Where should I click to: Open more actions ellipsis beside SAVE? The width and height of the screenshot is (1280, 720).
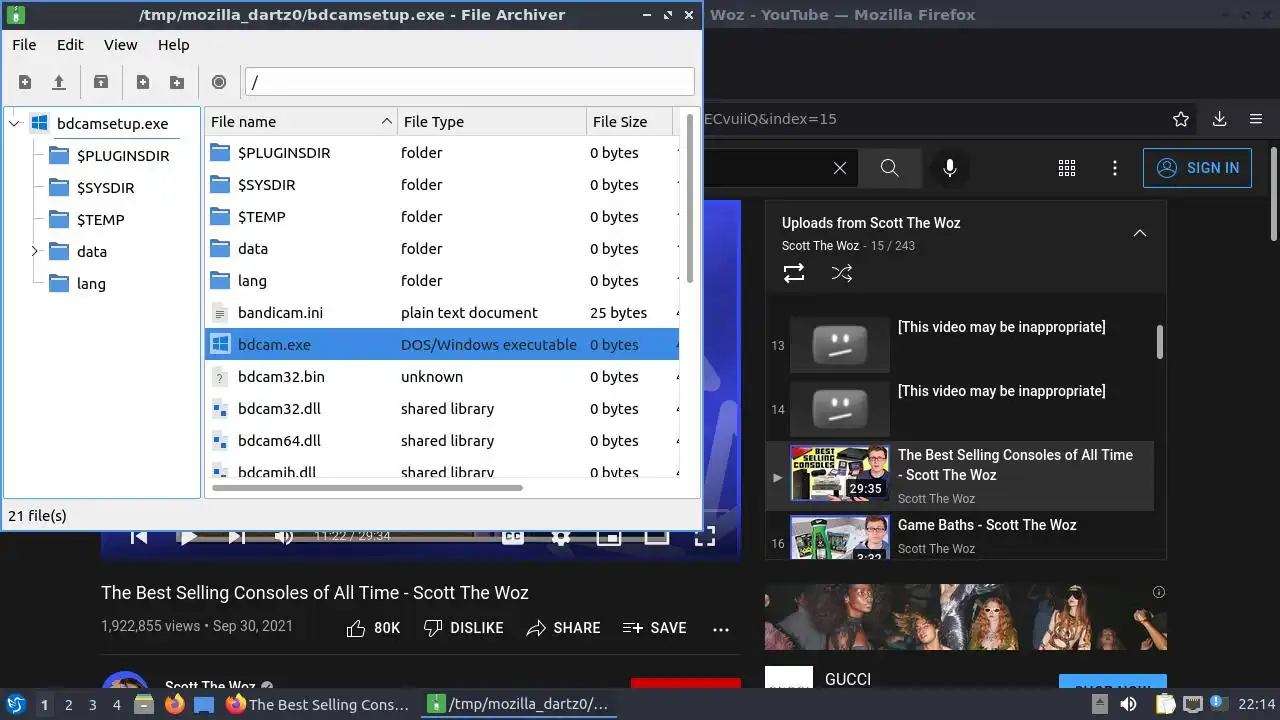pos(721,629)
